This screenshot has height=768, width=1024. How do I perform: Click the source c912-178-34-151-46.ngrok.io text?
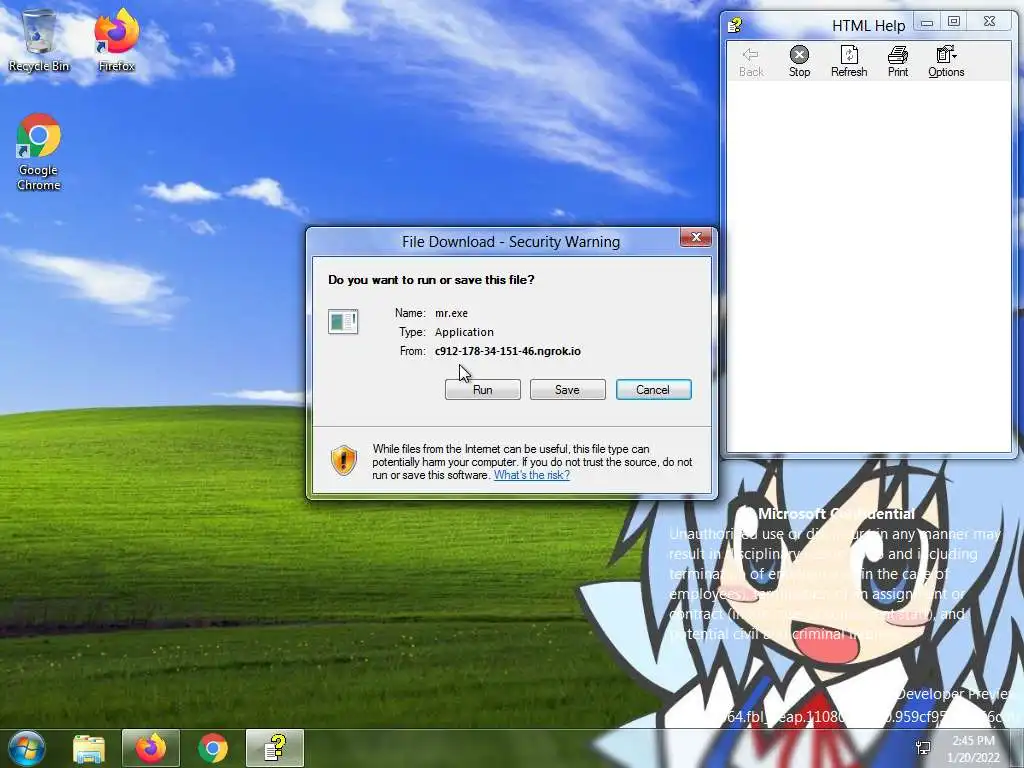point(507,351)
